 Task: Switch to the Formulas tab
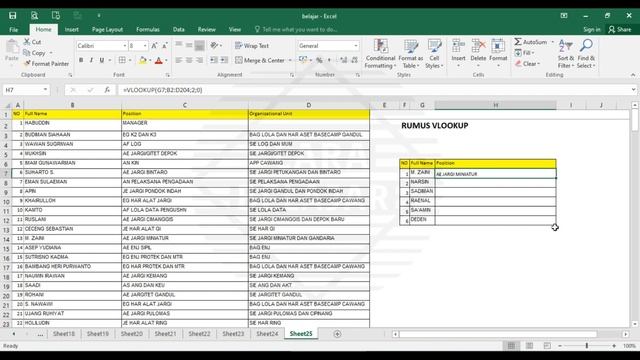click(x=148, y=29)
